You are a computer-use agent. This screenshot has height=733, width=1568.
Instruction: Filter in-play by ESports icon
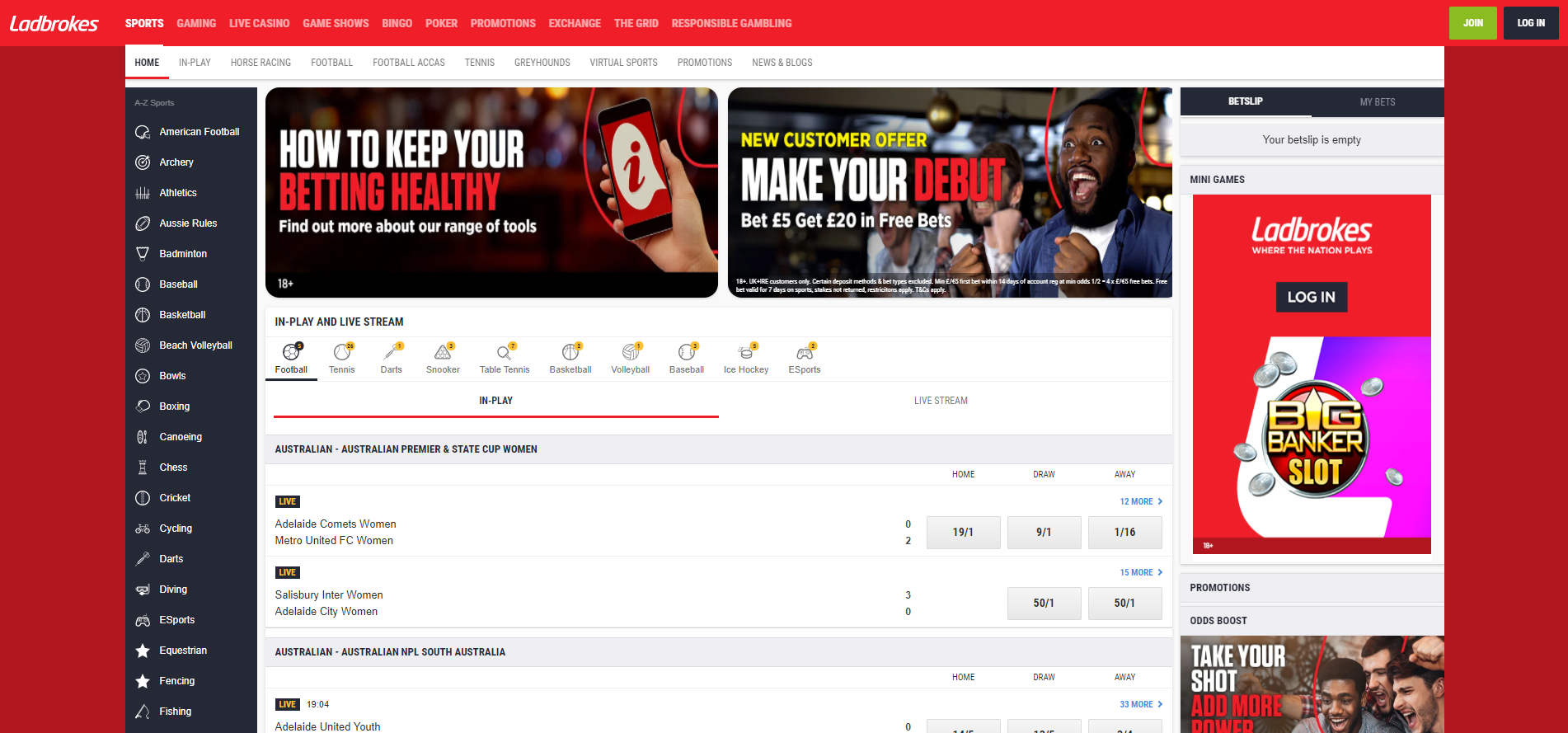click(805, 352)
